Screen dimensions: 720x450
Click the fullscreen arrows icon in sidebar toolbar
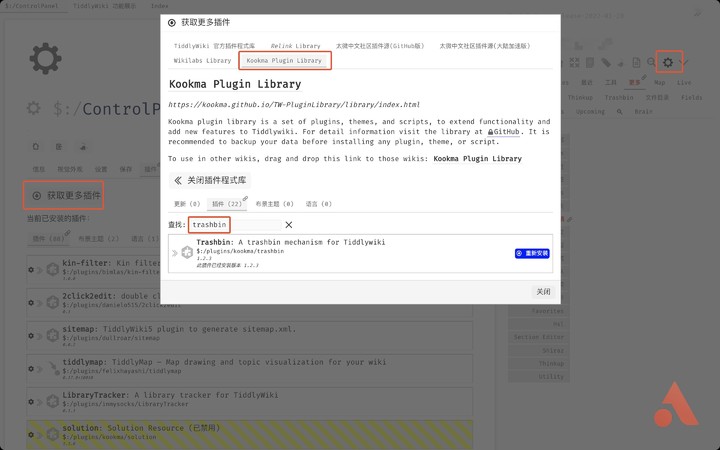click(x=574, y=62)
